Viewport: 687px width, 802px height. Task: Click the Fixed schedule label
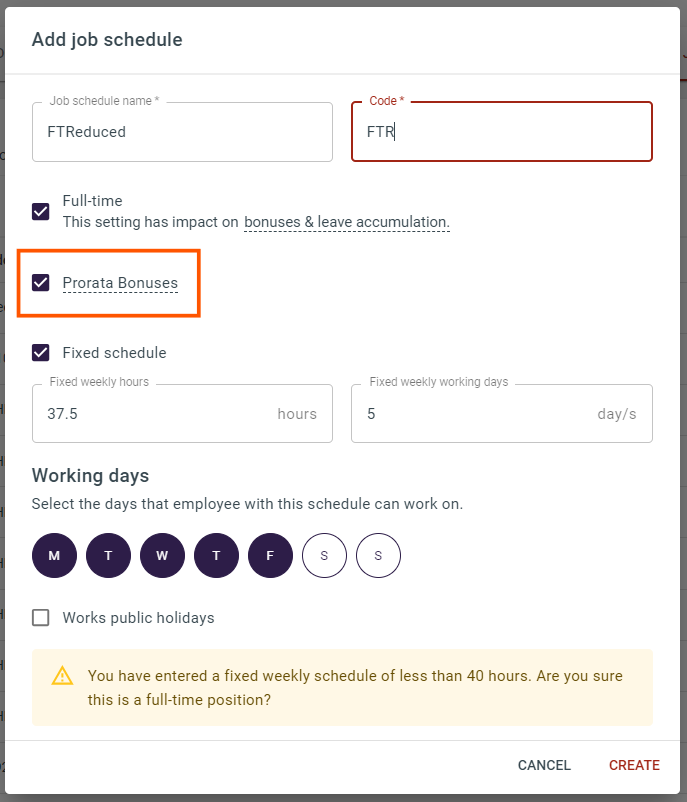coord(114,353)
